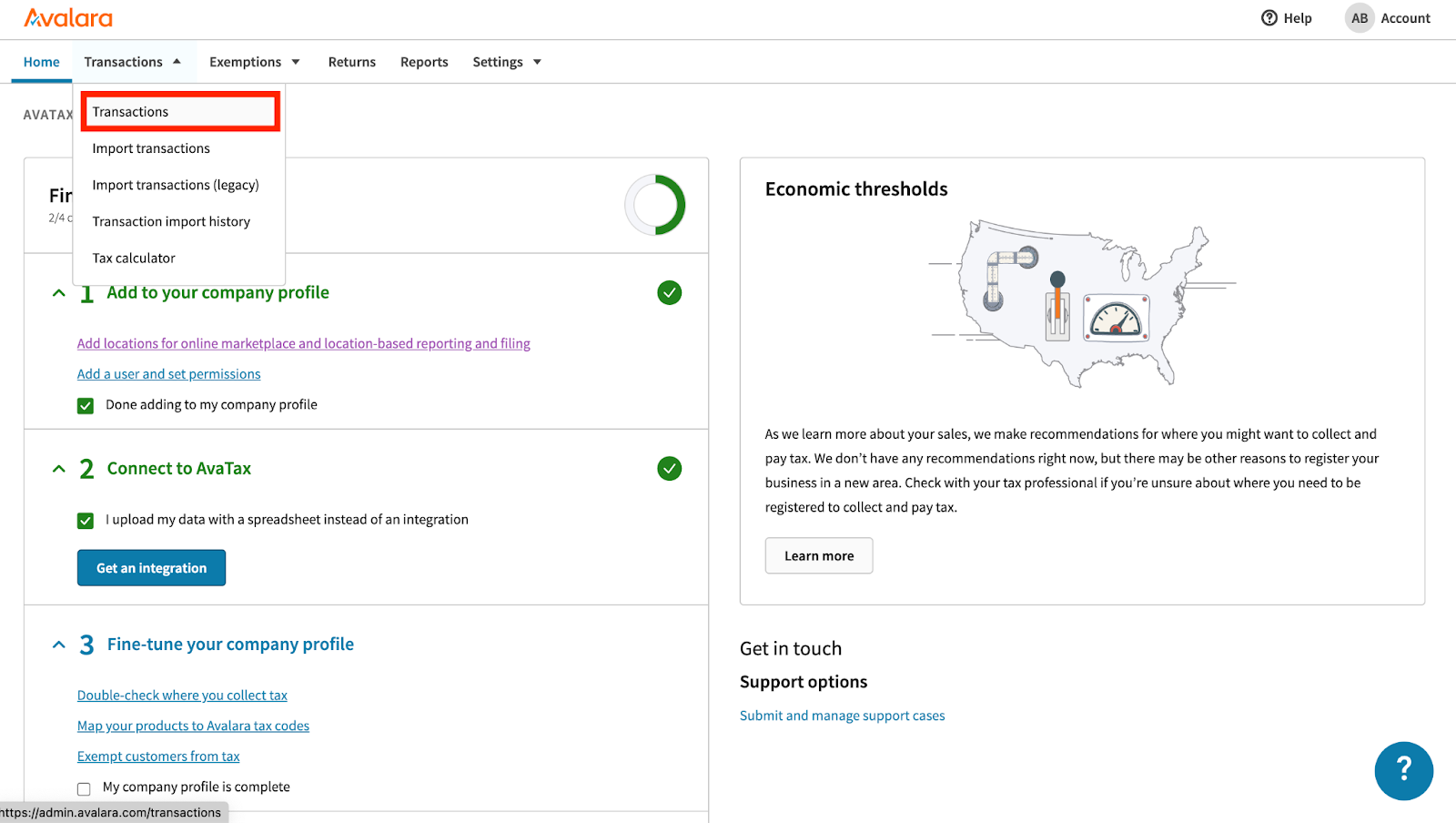Click green checkmark for Connect to AvaTax
The image size is (1456, 823).
coord(670,469)
